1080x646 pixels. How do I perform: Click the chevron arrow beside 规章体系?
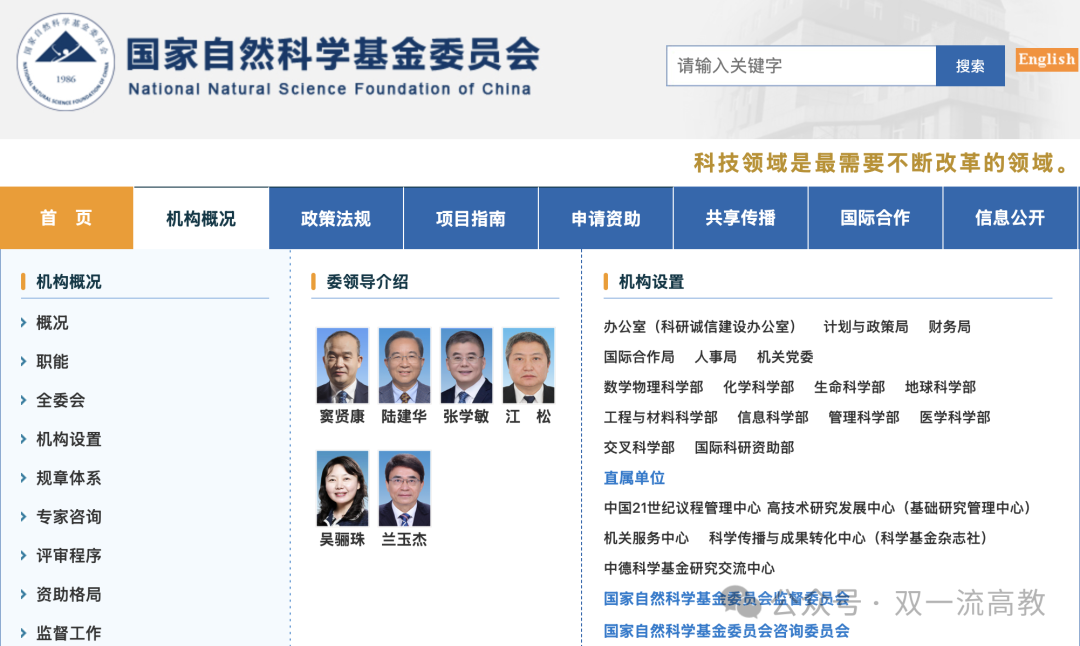[x=23, y=477]
